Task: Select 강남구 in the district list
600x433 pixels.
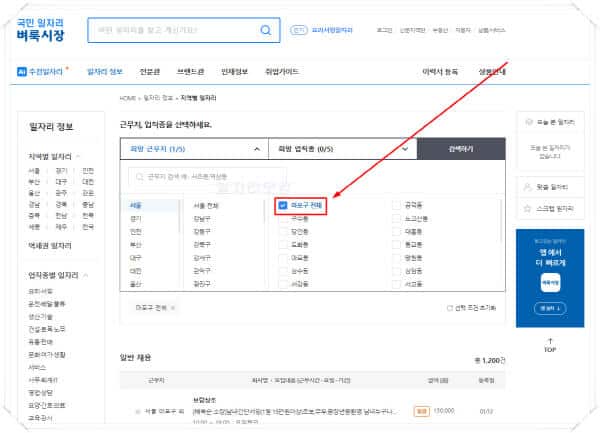Action: (202, 219)
